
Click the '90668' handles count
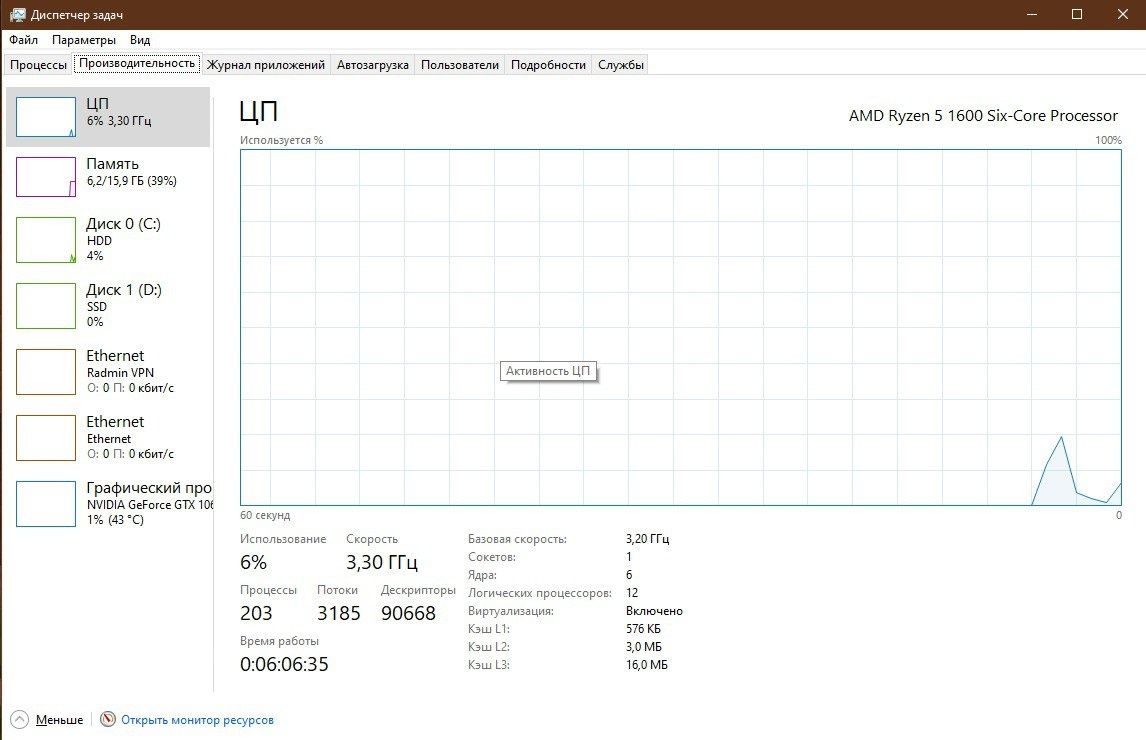tap(409, 613)
